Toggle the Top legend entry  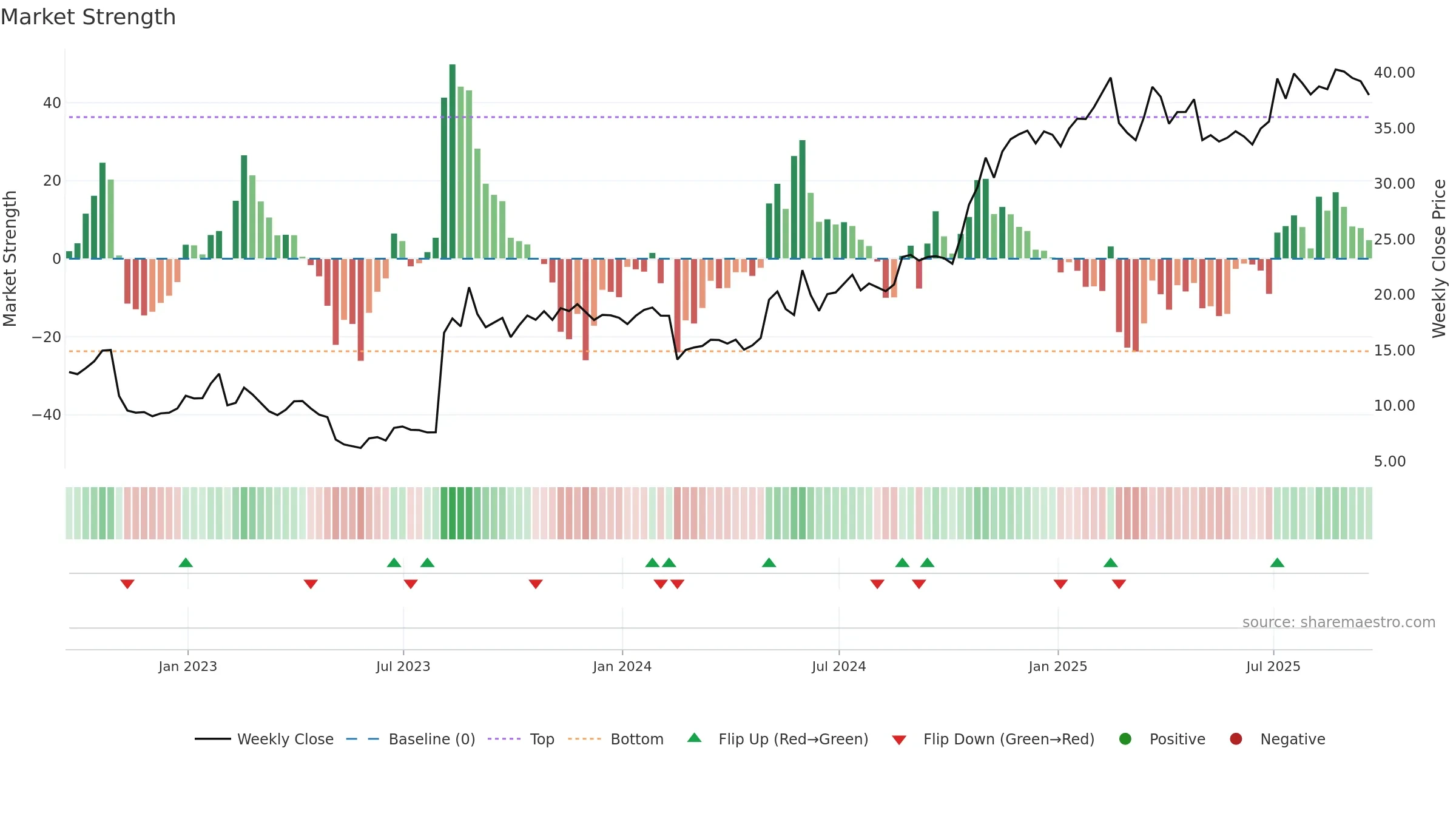tap(521, 739)
